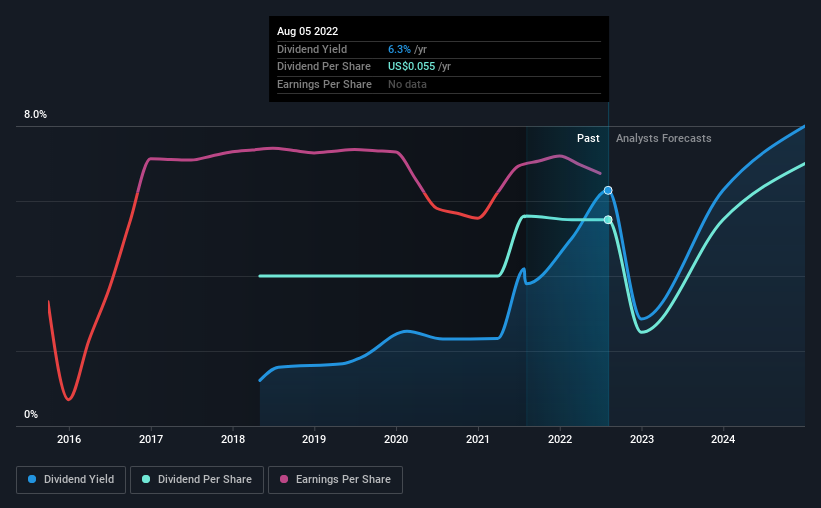
Task: Select the 2016 tick on the x-axis
Action: tap(69, 439)
